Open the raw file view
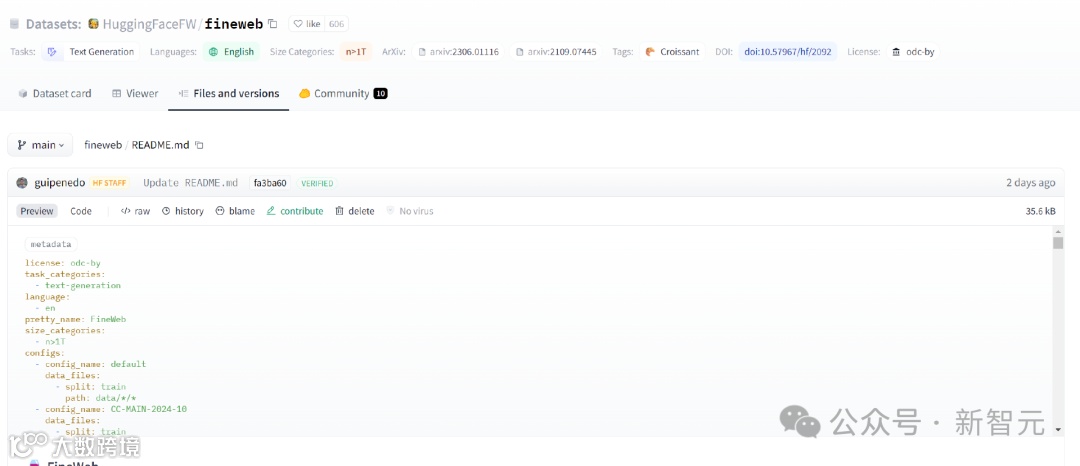1080x466 pixels. [x=135, y=211]
